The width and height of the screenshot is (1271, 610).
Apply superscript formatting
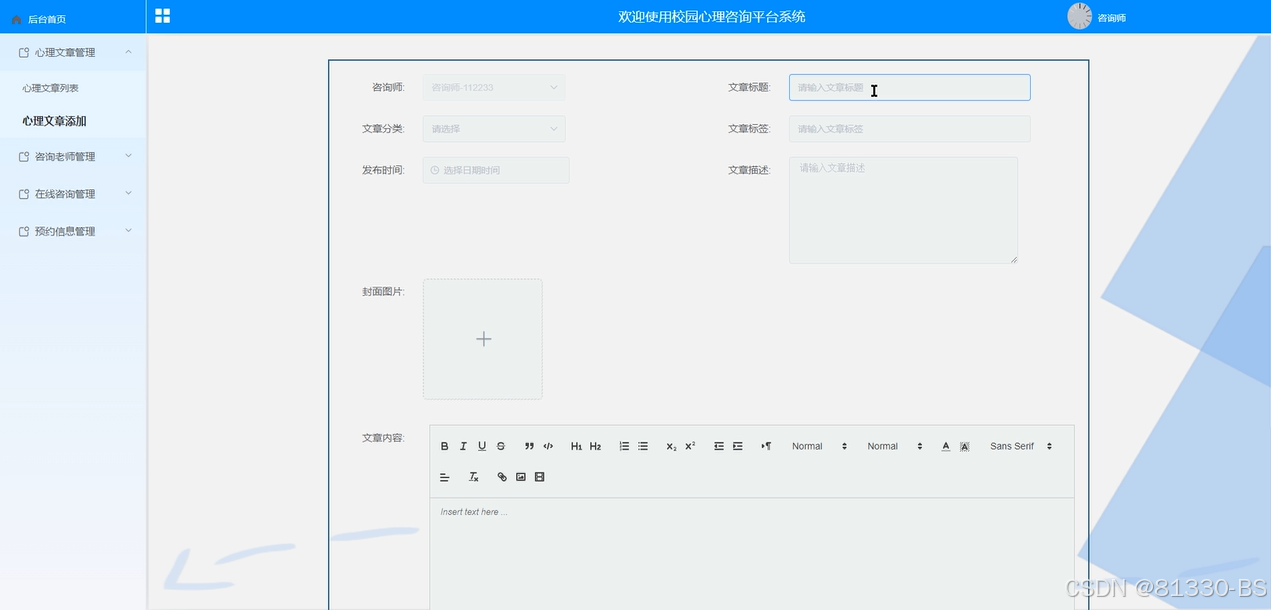690,446
